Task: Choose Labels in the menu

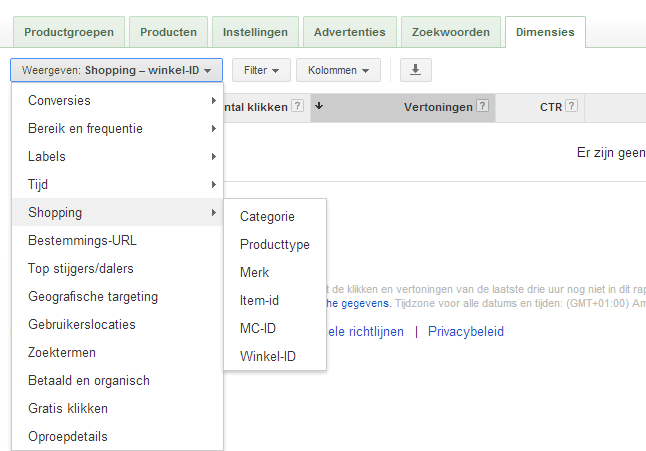Action: [x=117, y=157]
